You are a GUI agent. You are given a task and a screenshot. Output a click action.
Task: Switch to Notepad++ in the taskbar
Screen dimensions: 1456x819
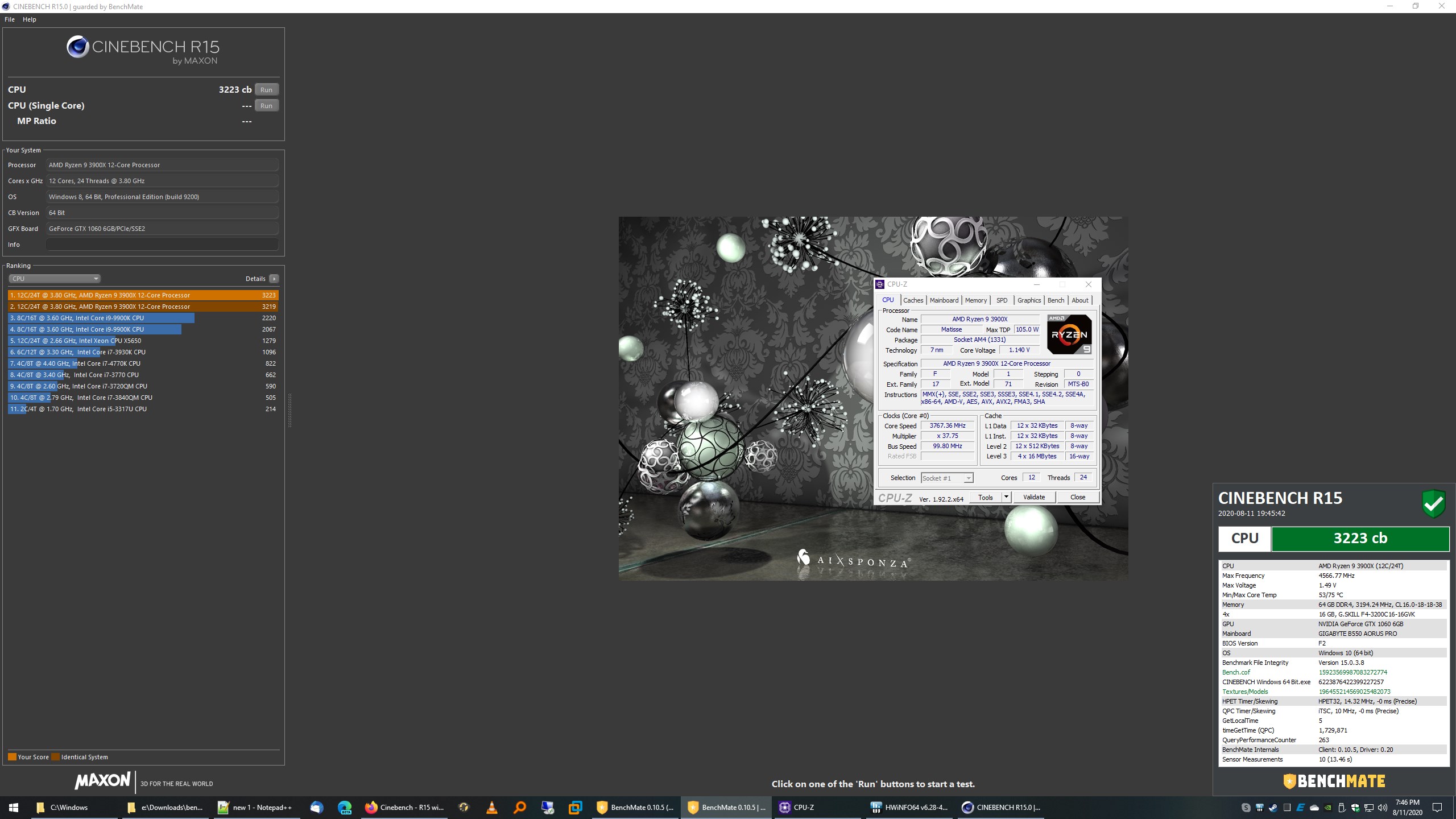(x=256, y=808)
